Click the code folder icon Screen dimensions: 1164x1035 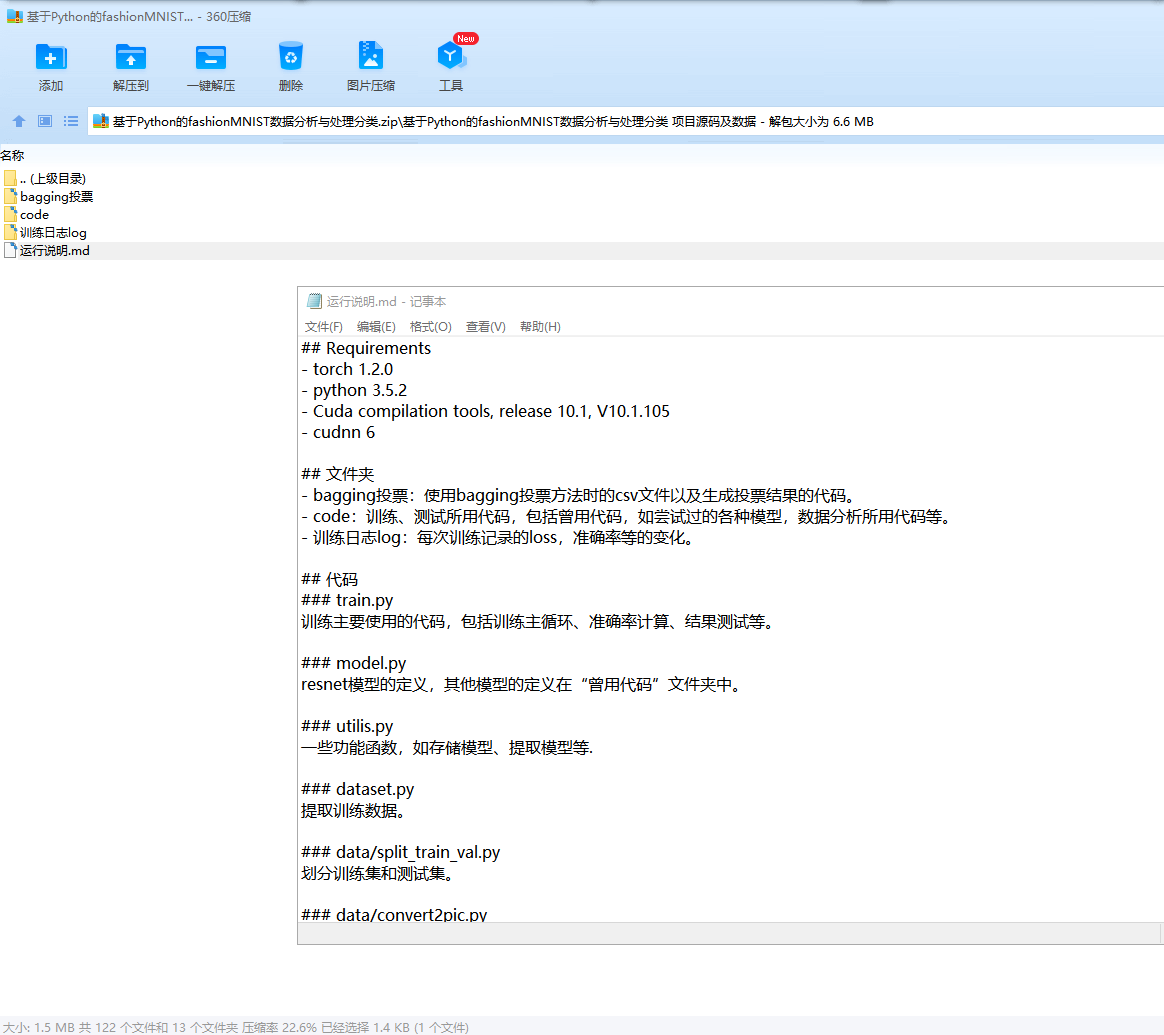pos(10,214)
